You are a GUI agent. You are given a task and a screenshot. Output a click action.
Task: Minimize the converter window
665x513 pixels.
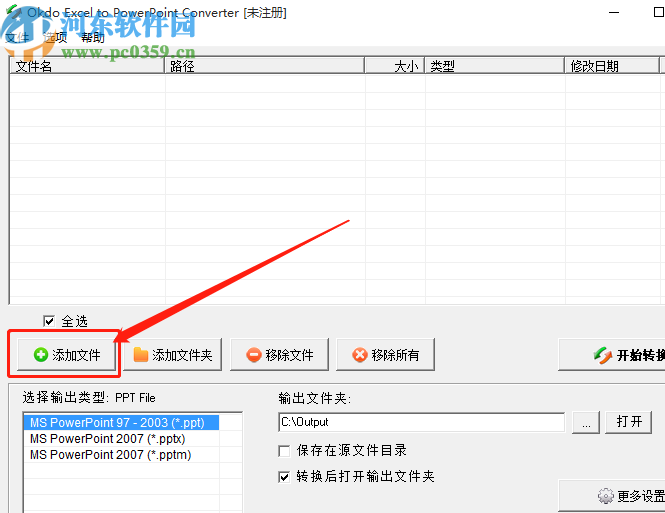[614, 13]
